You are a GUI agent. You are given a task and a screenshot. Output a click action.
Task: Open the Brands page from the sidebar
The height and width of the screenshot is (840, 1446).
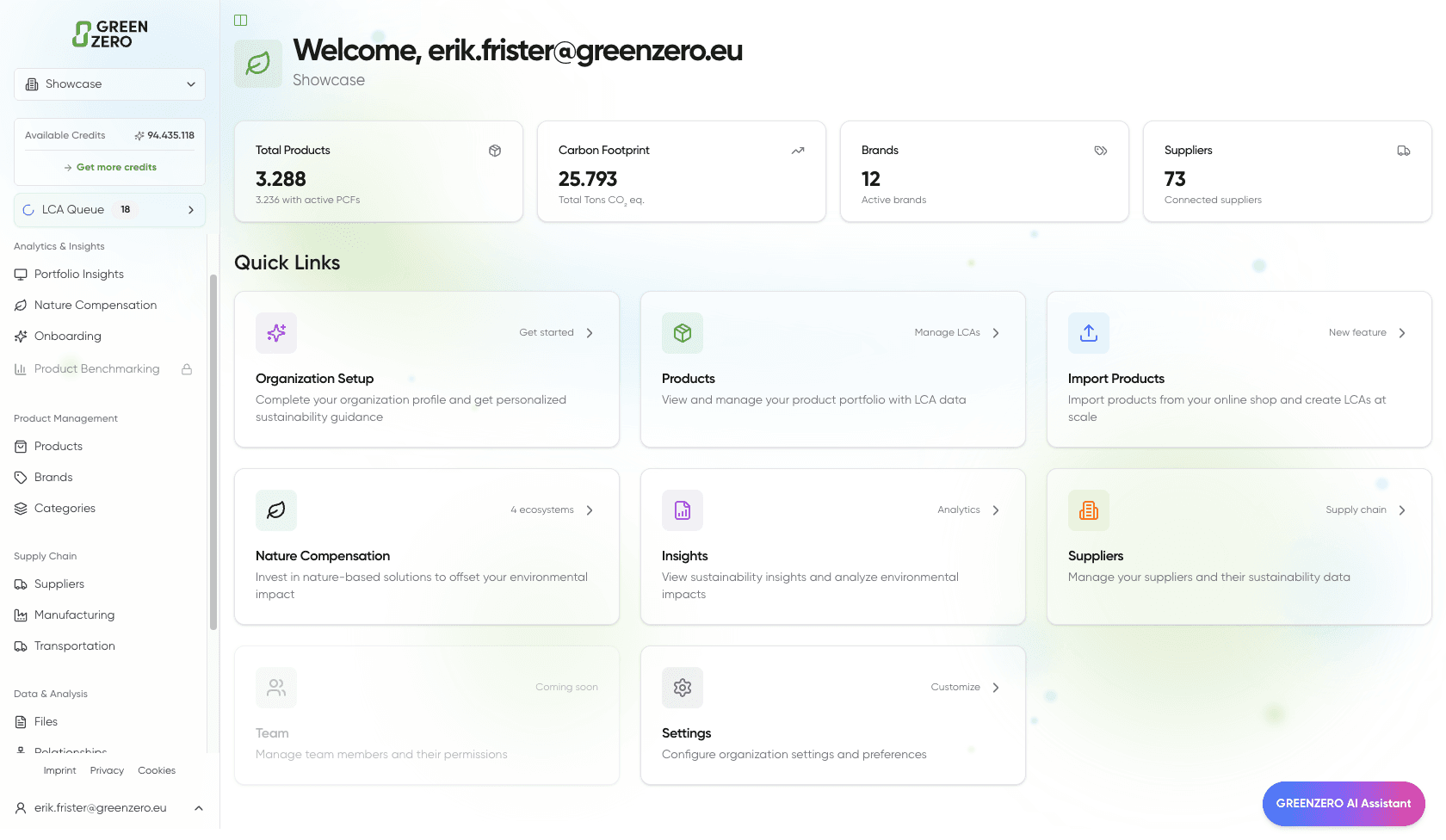coord(53,477)
